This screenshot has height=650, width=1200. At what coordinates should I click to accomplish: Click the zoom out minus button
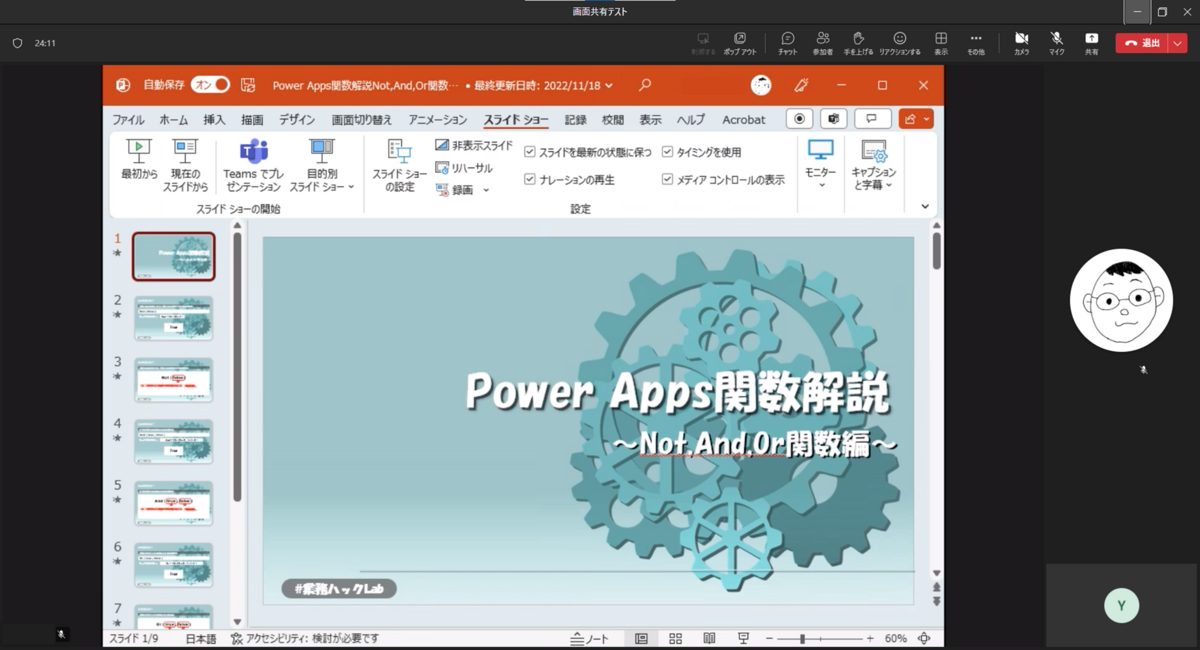pos(769,638)
